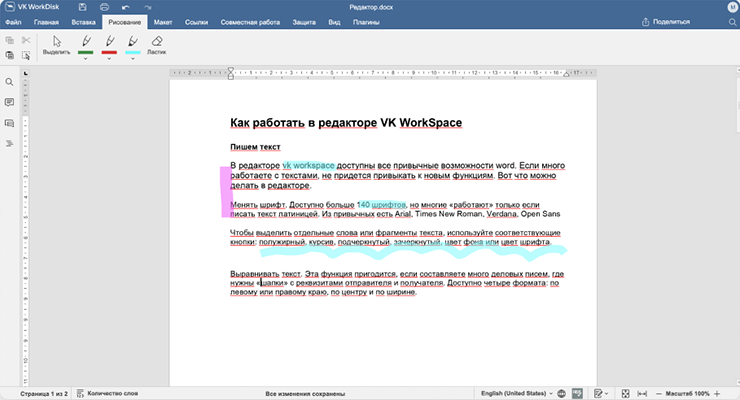Click the word count icon in status bar
Image resolution: width=740 pixels, height=400 pixels.
(80, 393)
